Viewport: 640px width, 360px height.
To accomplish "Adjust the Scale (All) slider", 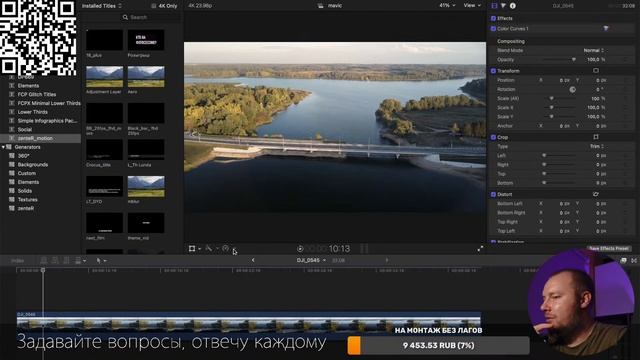I will (x=560, y=98).
